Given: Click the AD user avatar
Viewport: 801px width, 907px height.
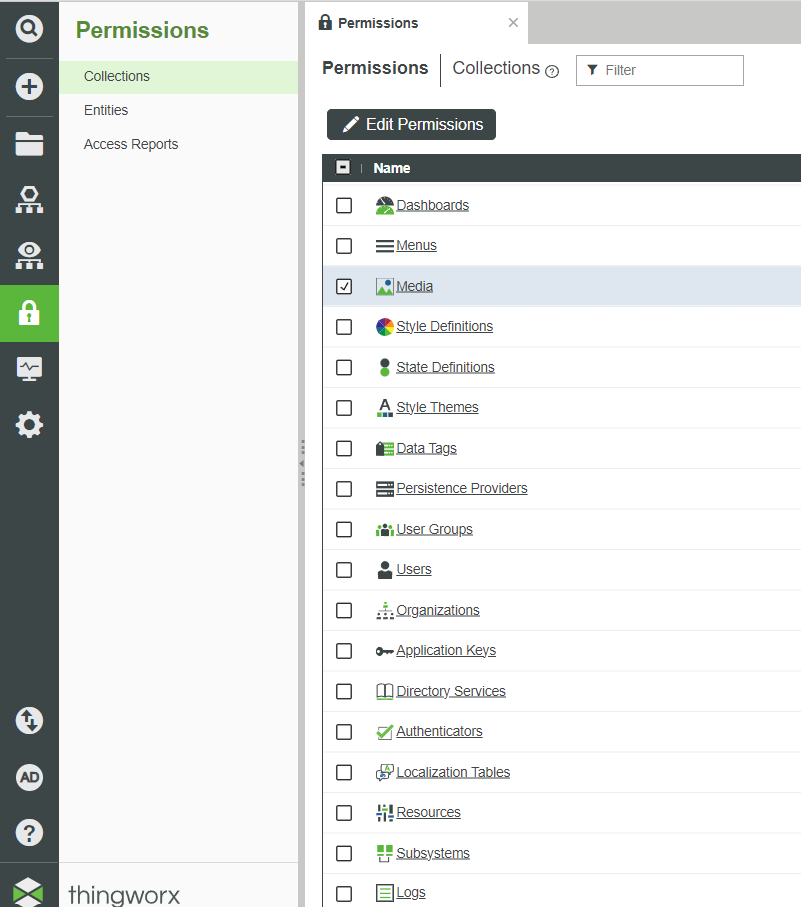Looking at the screenshot, I should tap(29, 777).
